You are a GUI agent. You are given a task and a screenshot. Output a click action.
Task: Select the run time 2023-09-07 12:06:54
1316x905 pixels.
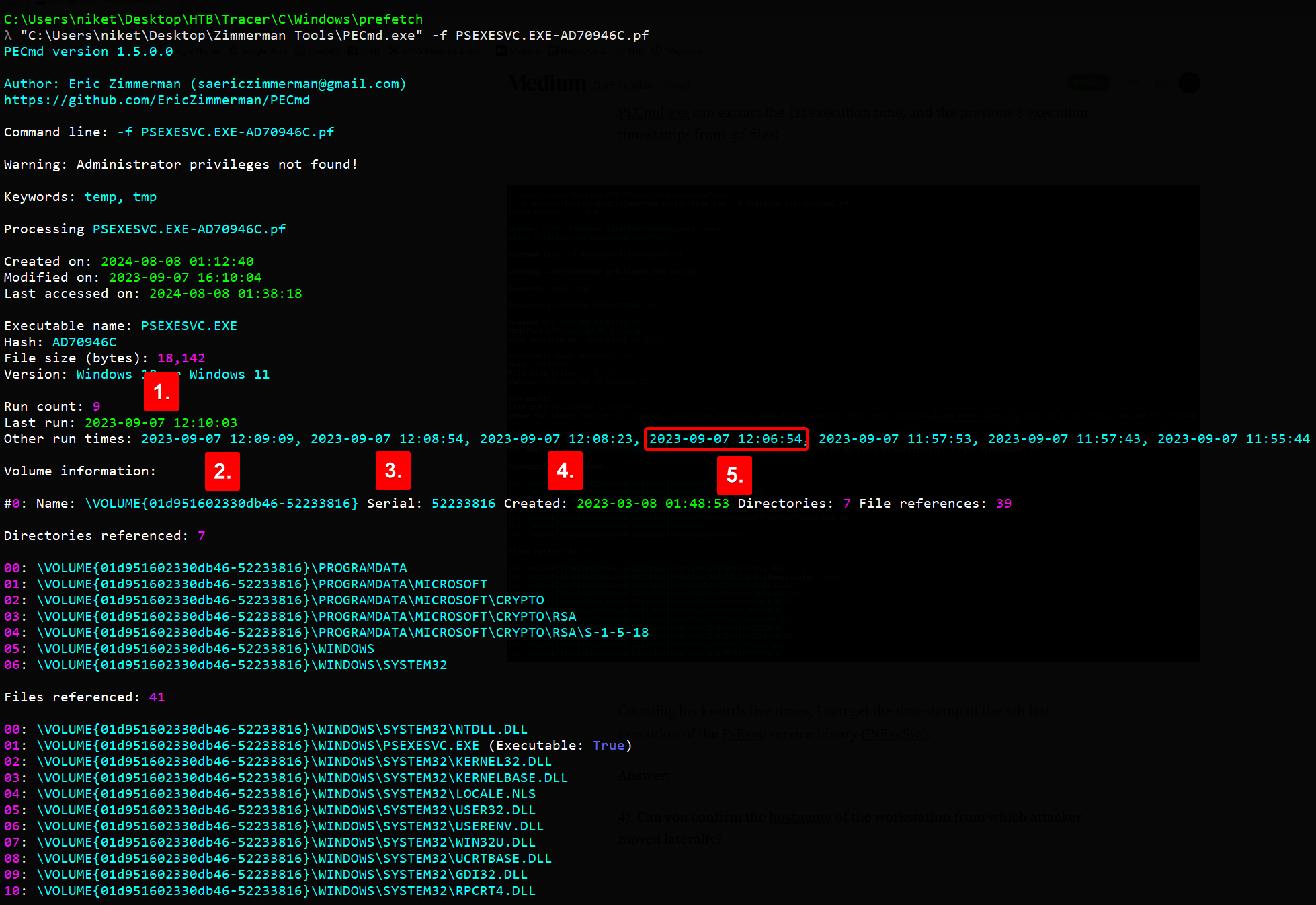tap(725, 439)
